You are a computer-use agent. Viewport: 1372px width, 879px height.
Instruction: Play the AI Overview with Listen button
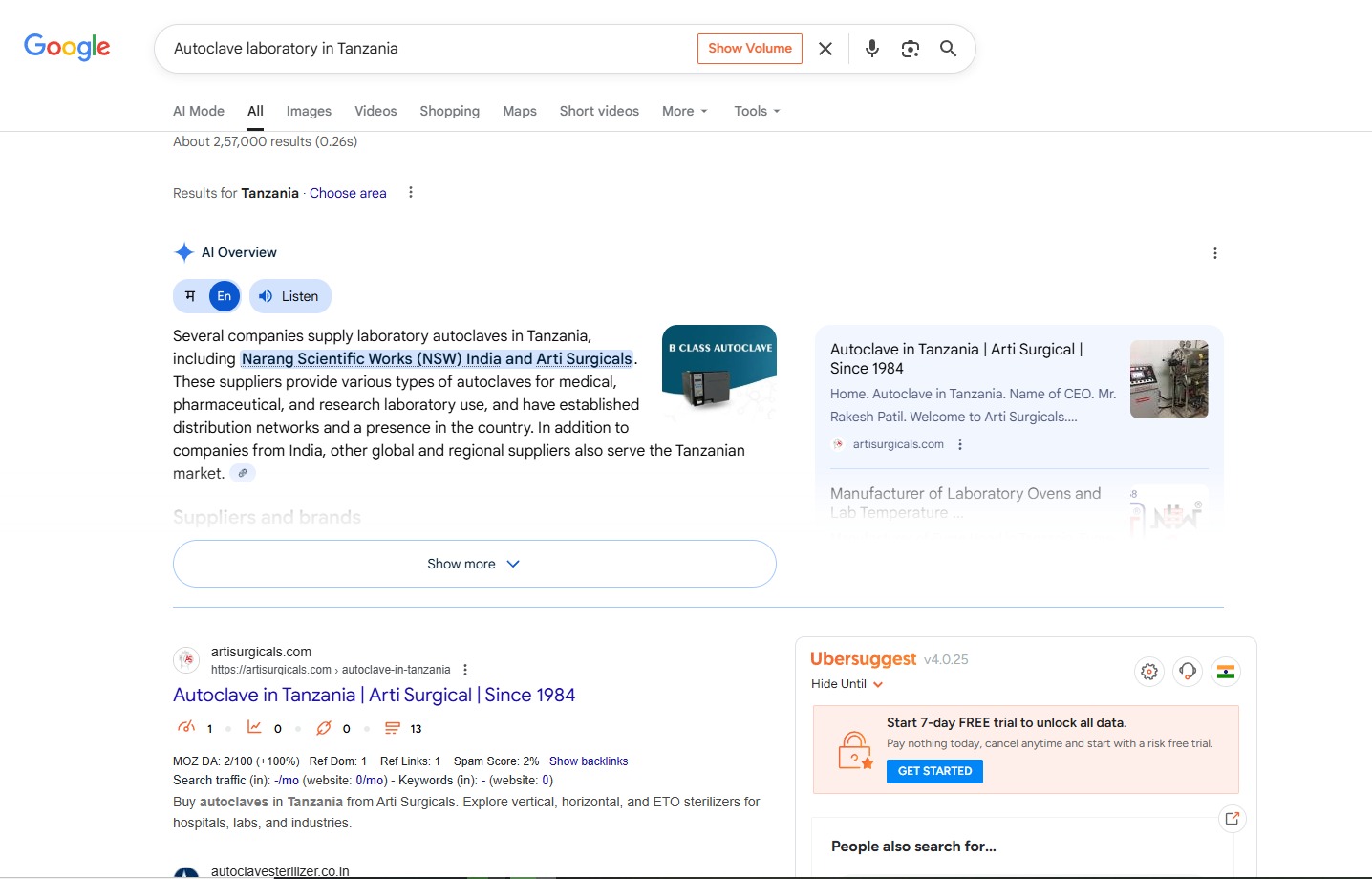point(290,296)
